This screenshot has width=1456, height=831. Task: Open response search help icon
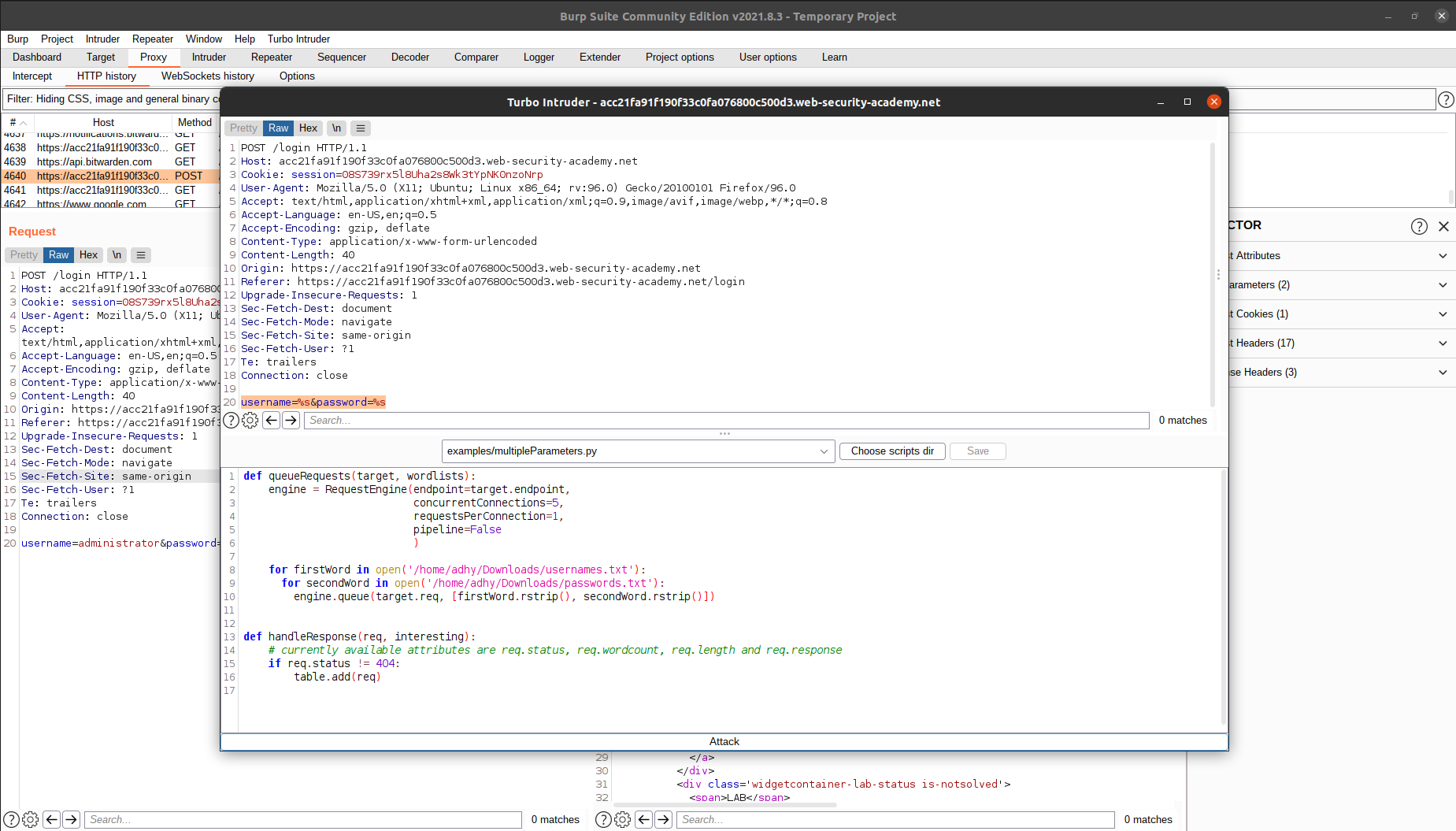click(603, 820)
